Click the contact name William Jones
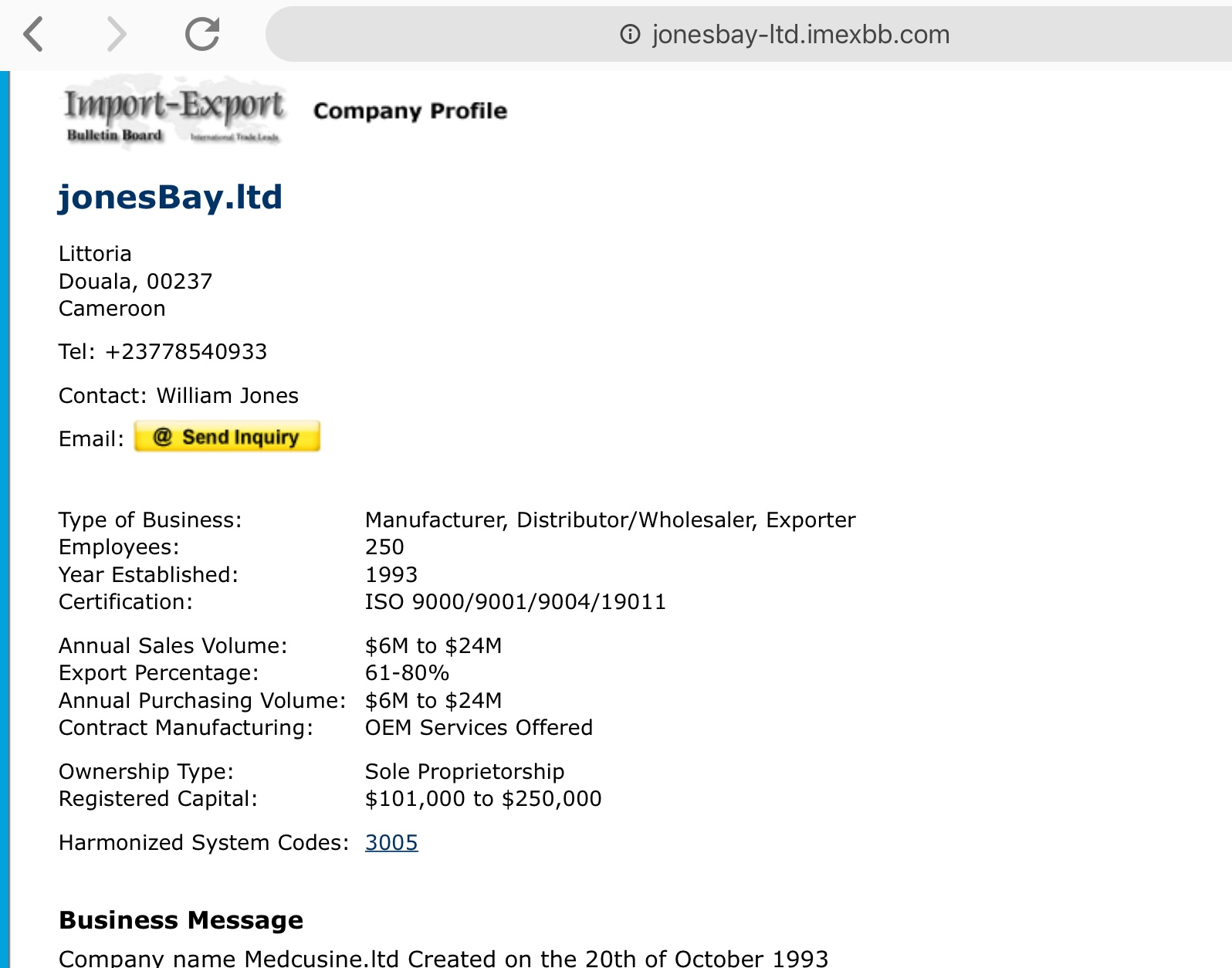Viewport: 1232px width, 968px height. tap(227, 396)
